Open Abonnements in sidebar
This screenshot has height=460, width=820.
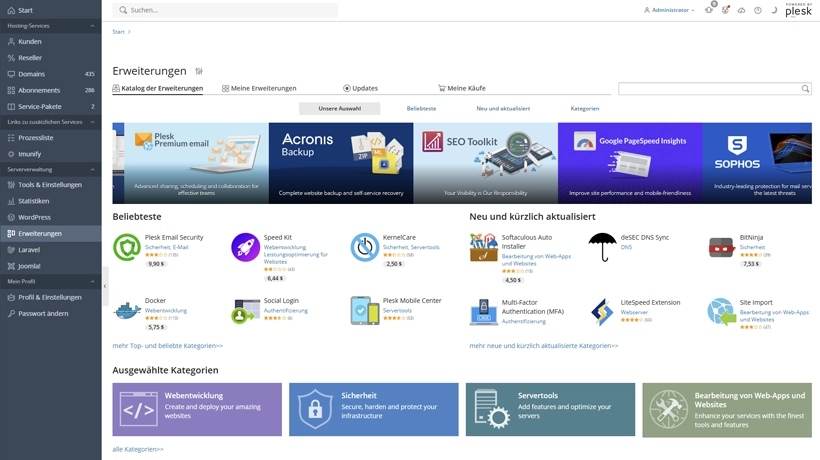(x=51, y=90)
